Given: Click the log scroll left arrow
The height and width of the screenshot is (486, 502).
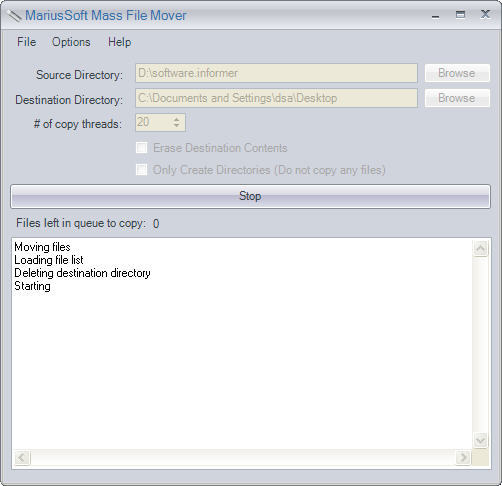Looking at the screenshot, I should pos(22,457).
